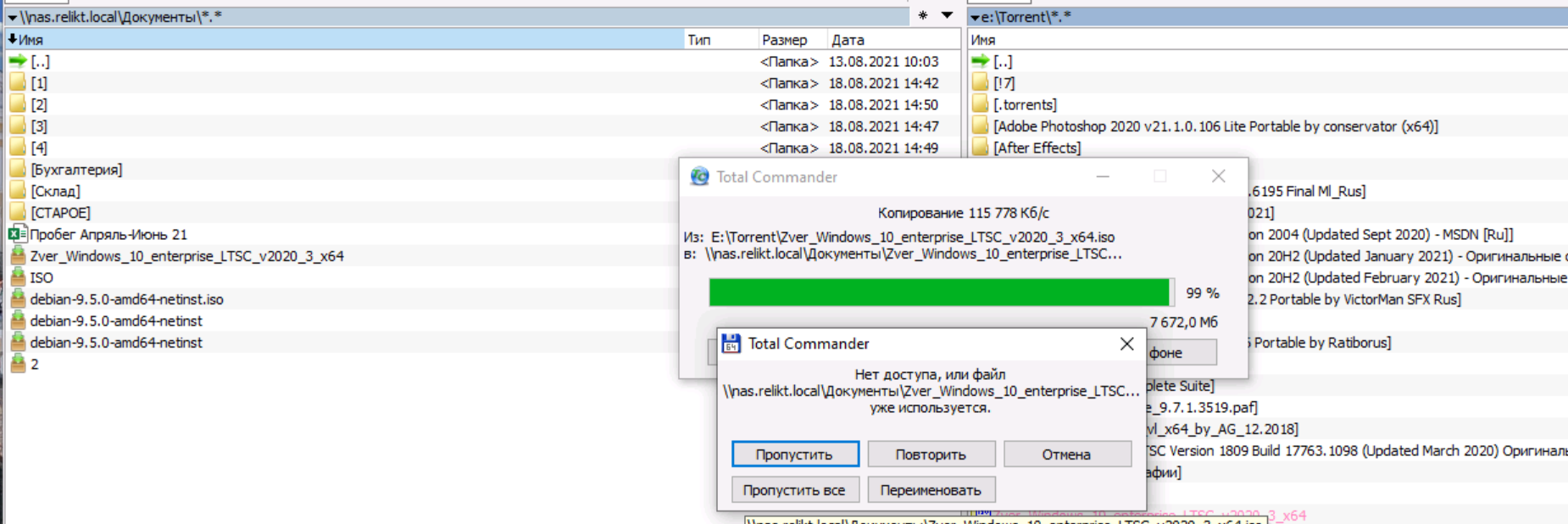Select After Effects folder icon
The image size is (1568, 524).
(x=981, y=148)
